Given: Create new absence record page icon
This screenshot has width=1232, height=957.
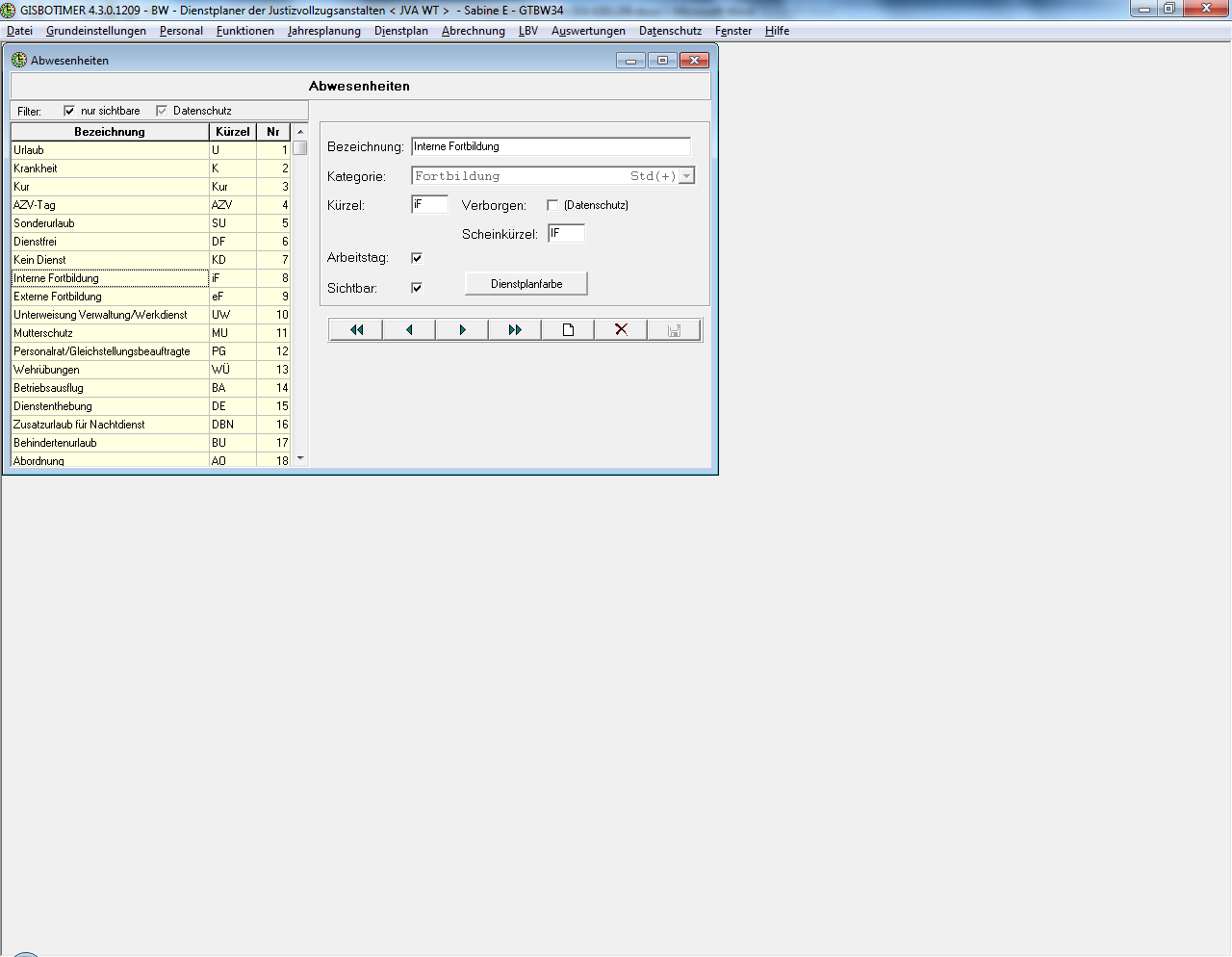Looking at the screenshot, I should point(568,330).
